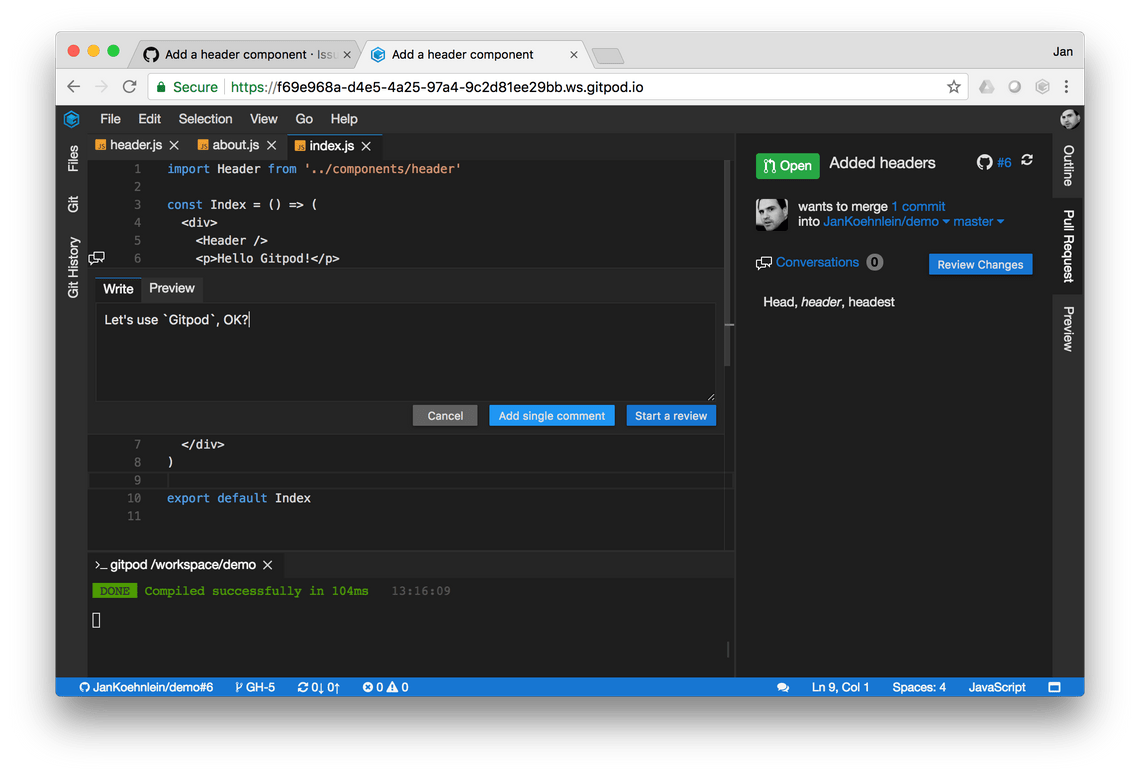Toggle the bottom panel icon in the status bar
This screenshot has height=776, width=1140.
1054,687
